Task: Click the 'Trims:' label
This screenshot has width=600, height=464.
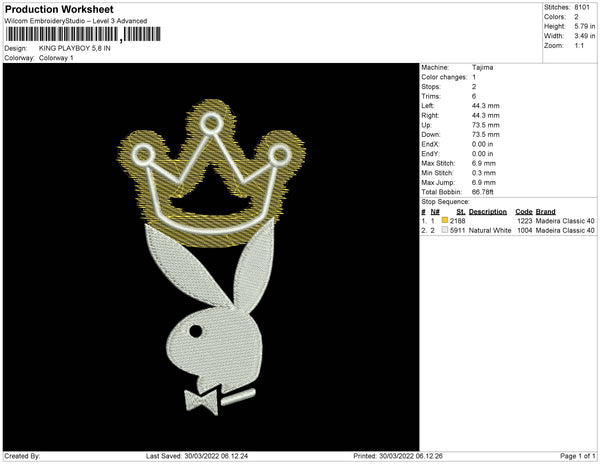Action: (431, 96)
